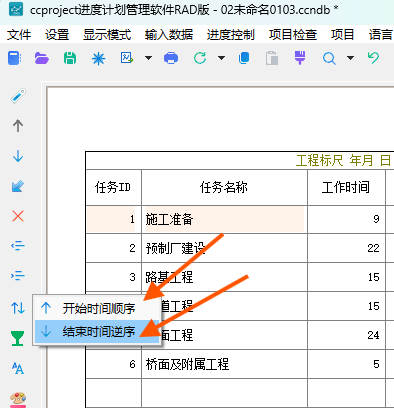394x408 pixels.
Task: Save project with the green floppy icon
Action: pyautogui.click(x=70, y=58)
